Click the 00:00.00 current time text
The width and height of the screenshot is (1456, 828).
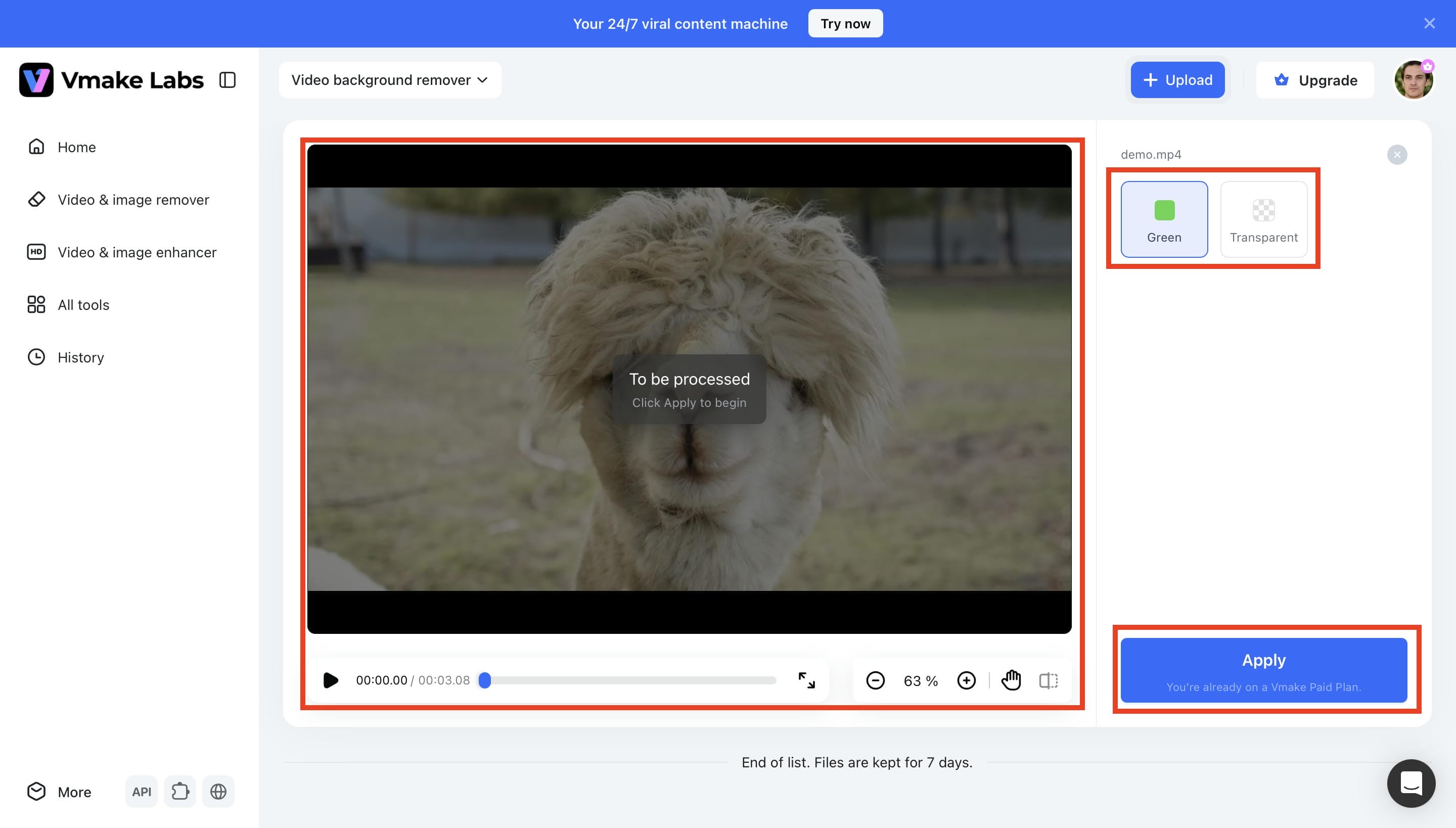382,681
